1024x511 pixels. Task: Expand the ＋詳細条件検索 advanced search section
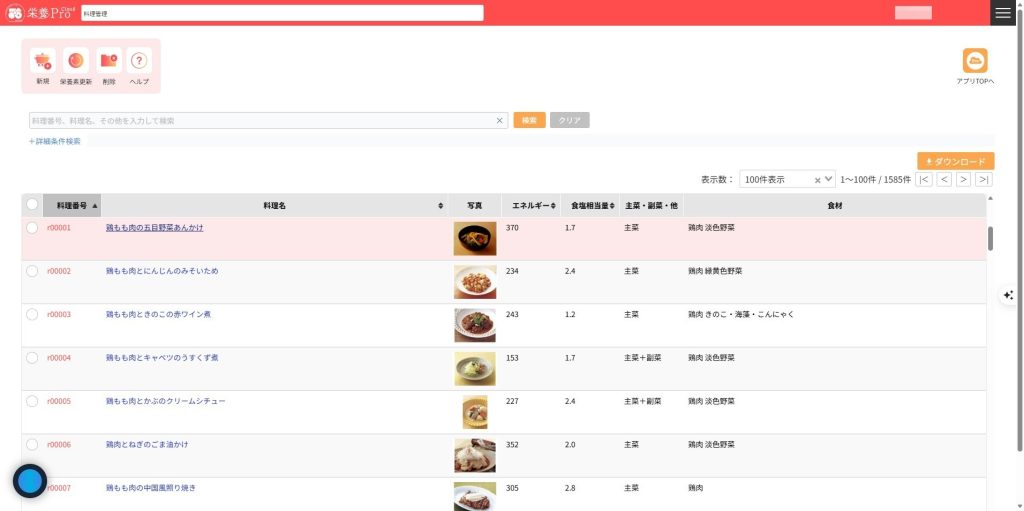55,141
